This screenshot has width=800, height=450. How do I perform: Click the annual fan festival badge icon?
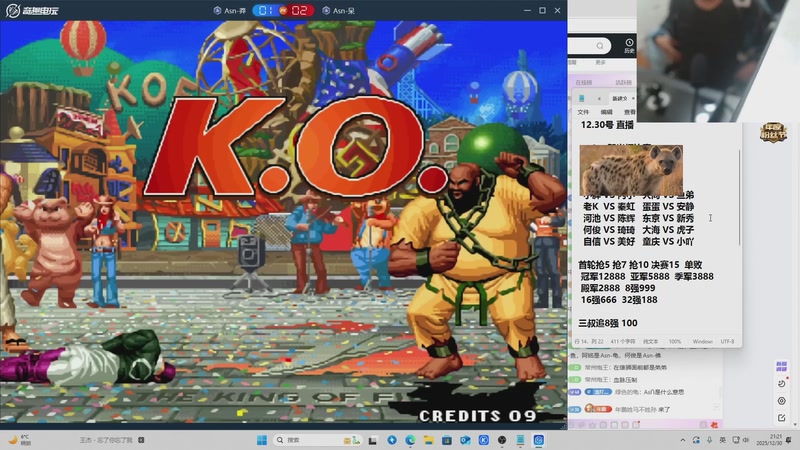(773, 133)
